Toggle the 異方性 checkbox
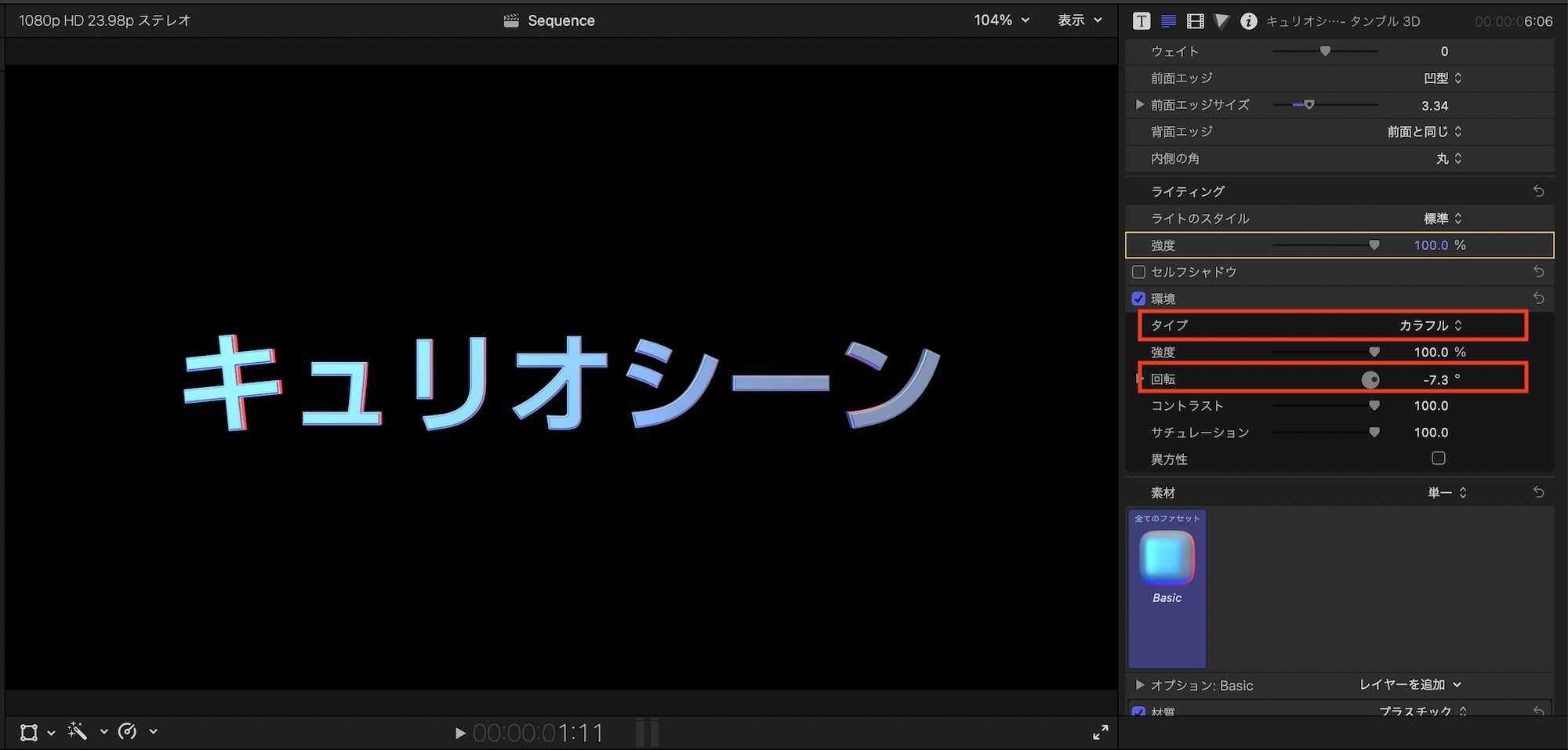1568x750 pixels. (x=1438, y=458)
